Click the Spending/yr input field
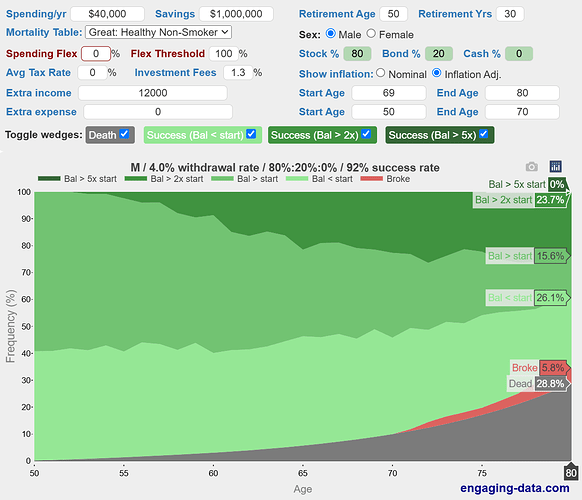This screenshot has height=500, width=582. (x=107, y=14)
